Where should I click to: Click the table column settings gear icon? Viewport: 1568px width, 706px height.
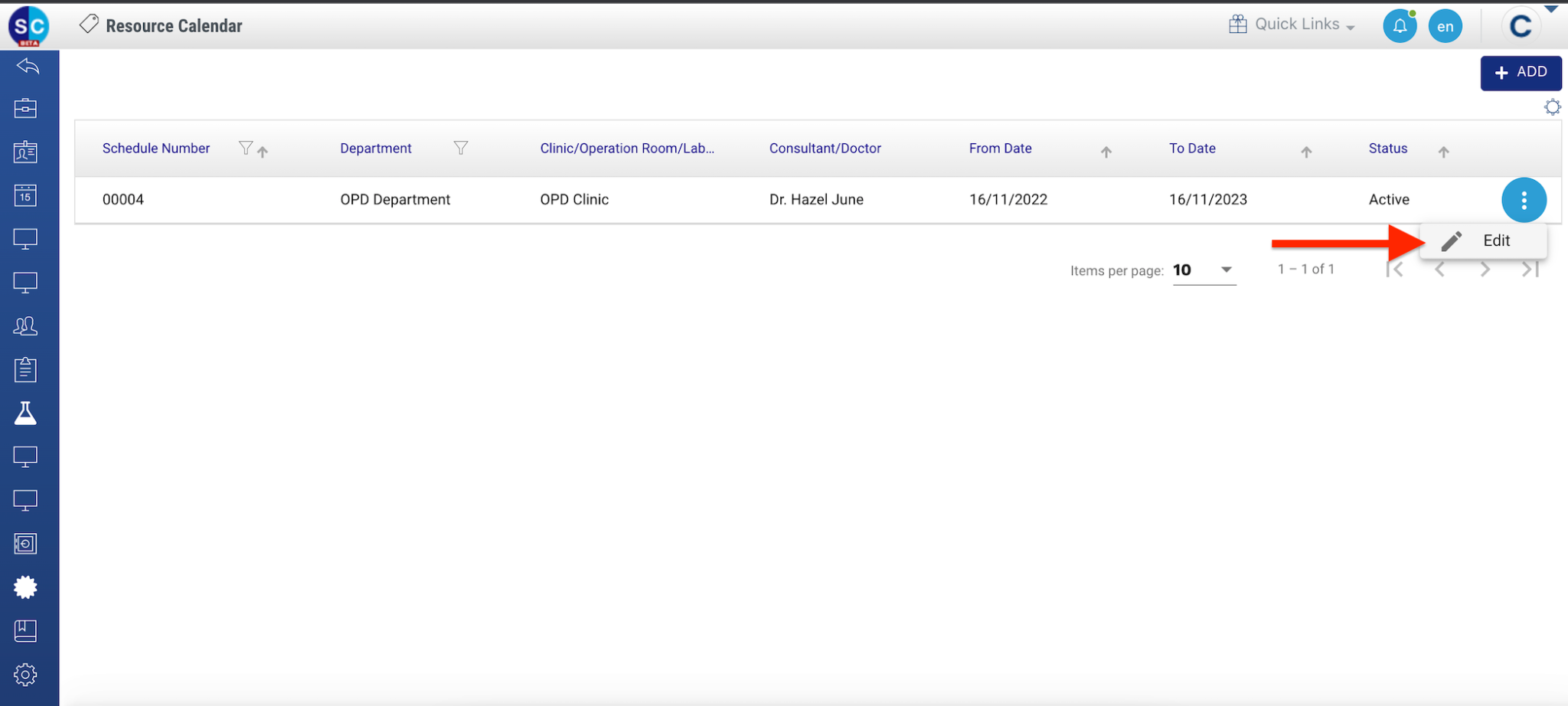tap(1552, 107)
